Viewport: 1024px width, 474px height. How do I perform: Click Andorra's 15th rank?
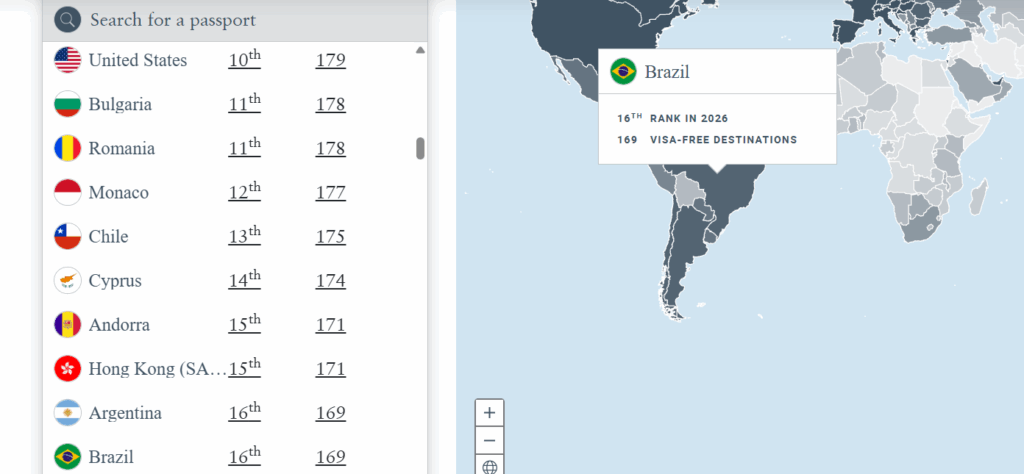tap(244, 324)
